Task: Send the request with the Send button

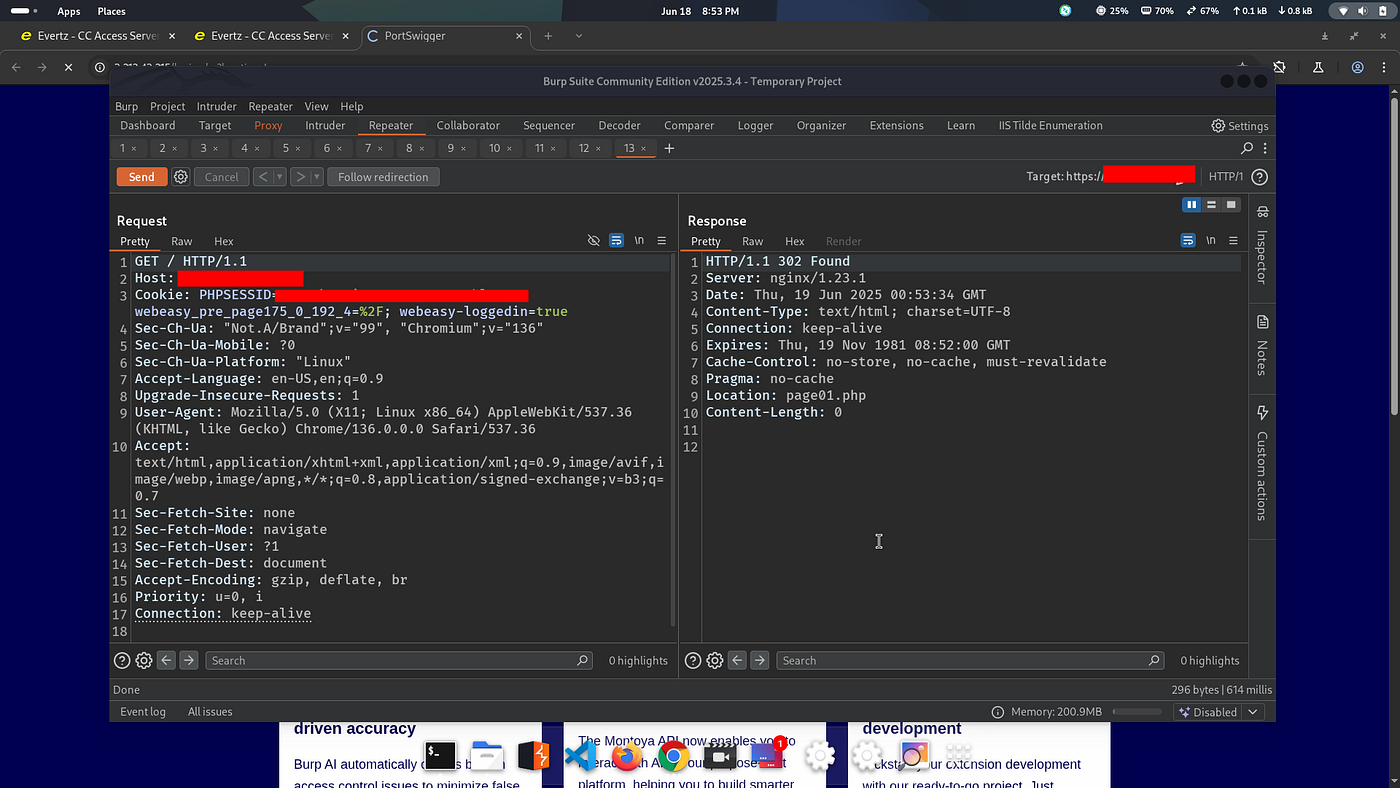Action: pyautogui.click(x=142, y=177)
